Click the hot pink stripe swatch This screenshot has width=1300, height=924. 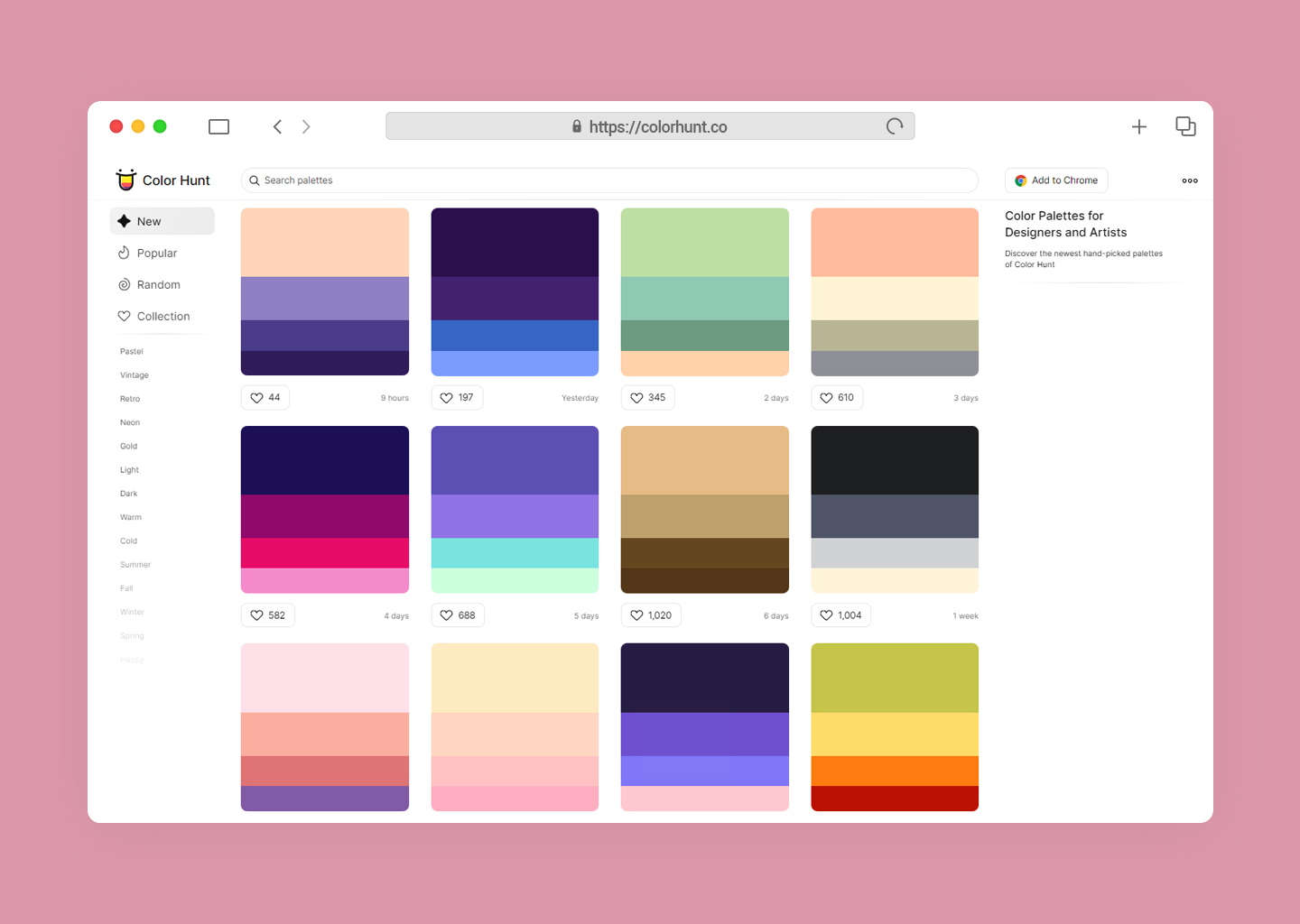(325, 553)
